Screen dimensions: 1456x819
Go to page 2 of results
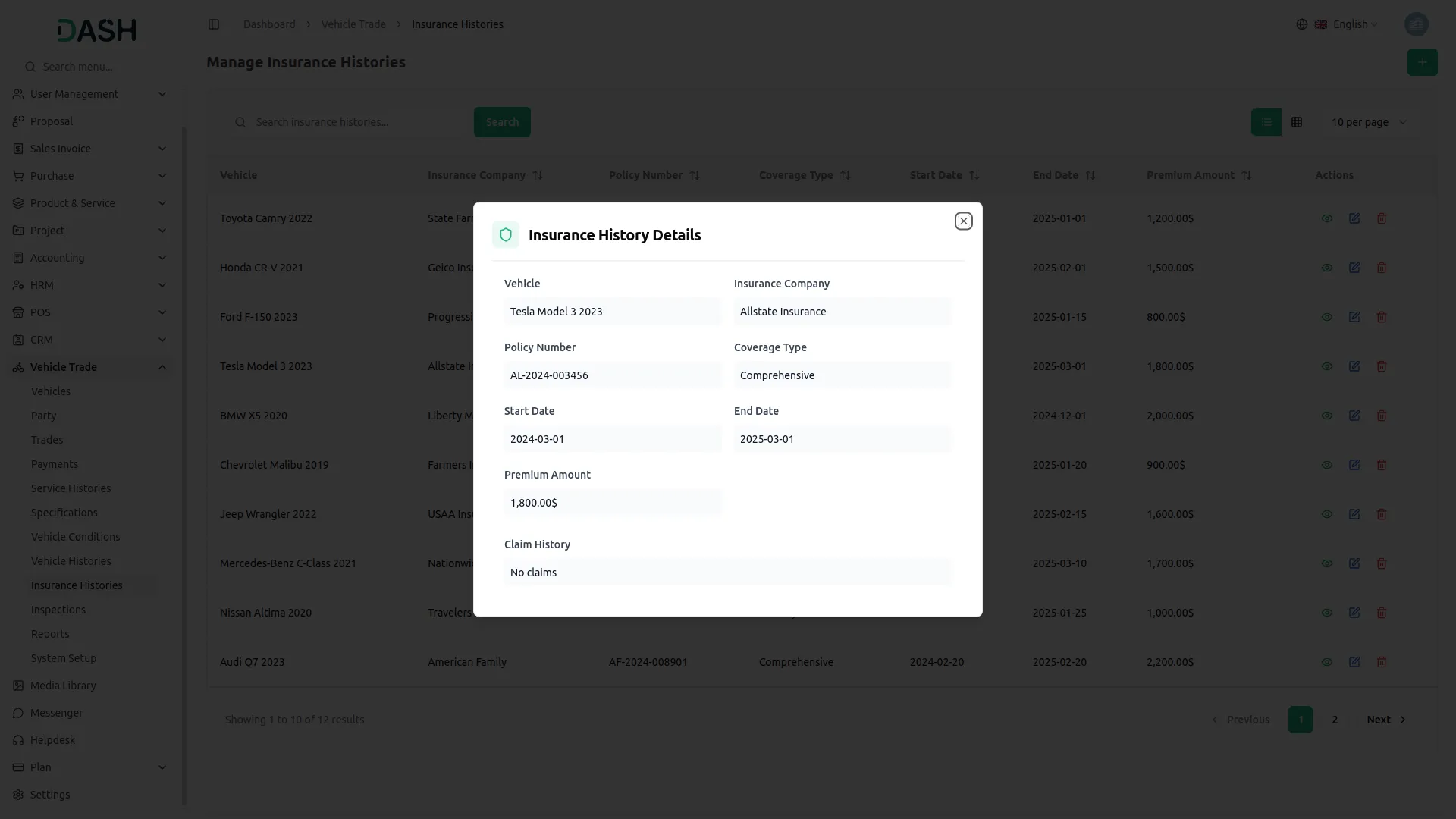[1335, 720]
